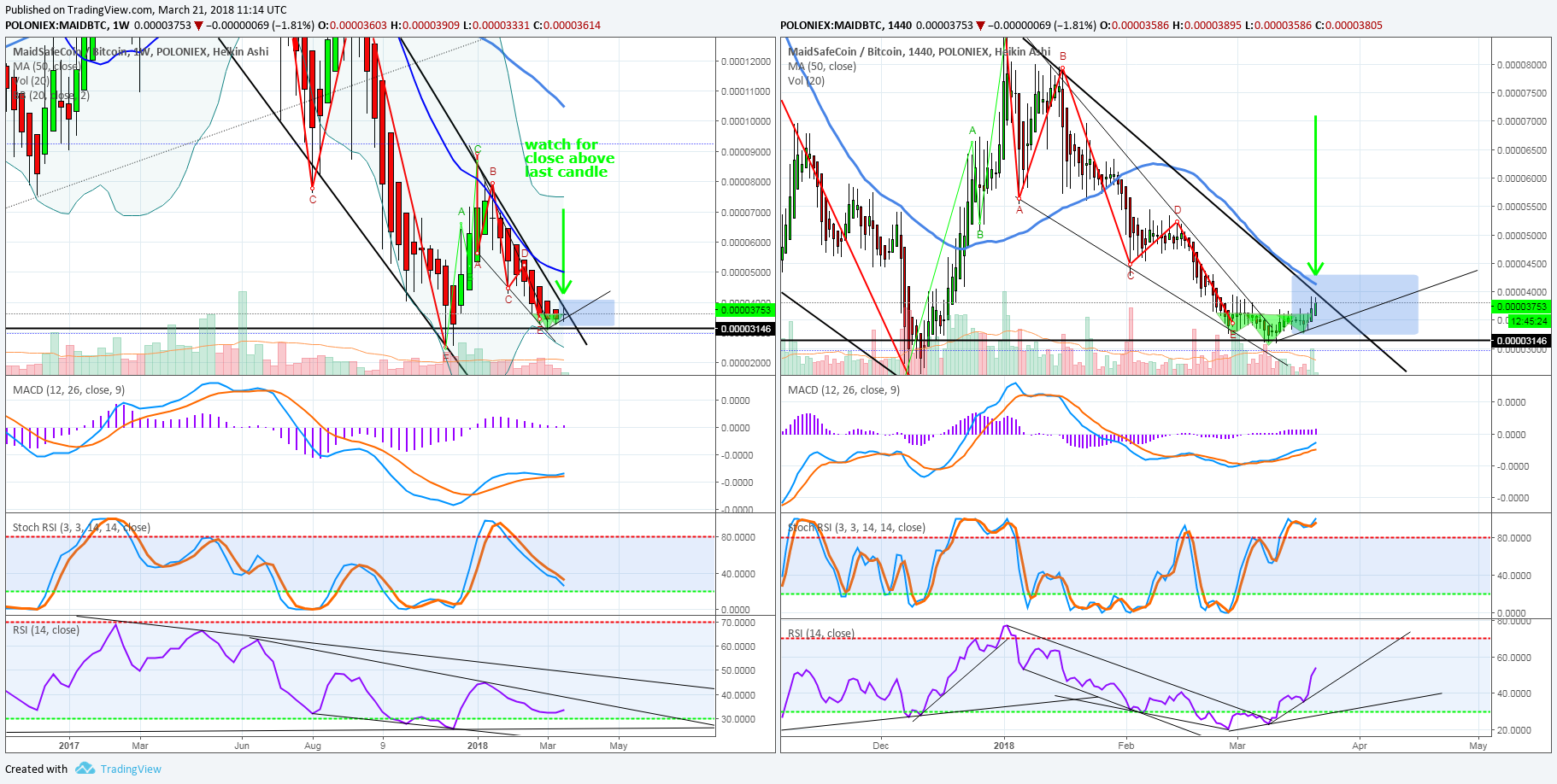Viewport: 1557px width, 784px height.
Task: Click the MA (50, close) label on weekly chart
Action: (x=47, y=66)
